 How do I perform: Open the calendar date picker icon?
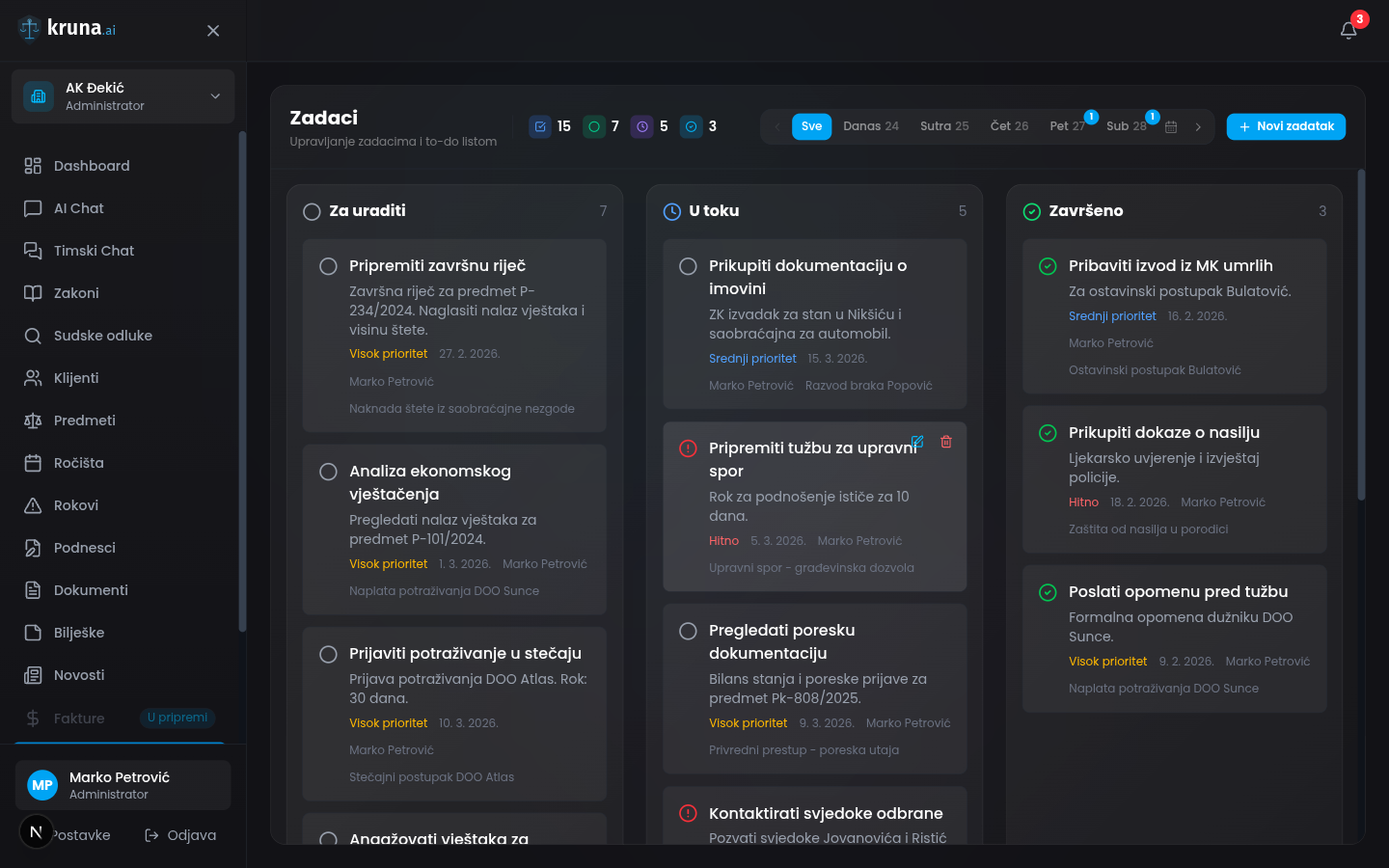pyautogui.click(x=1170, y=126)
